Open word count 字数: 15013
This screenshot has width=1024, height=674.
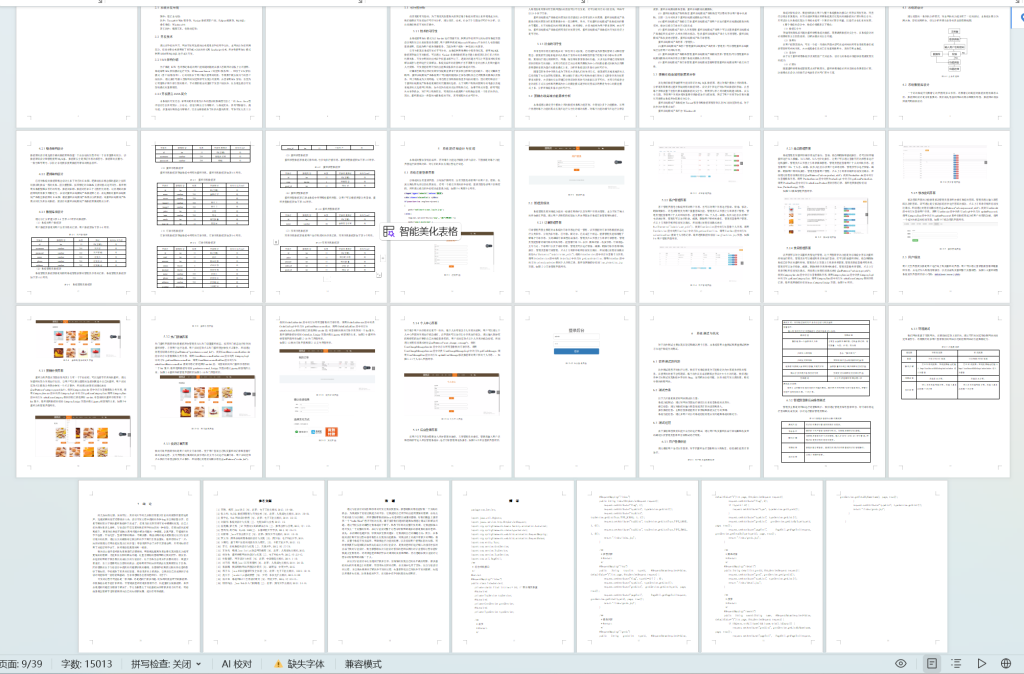[86, 664]
